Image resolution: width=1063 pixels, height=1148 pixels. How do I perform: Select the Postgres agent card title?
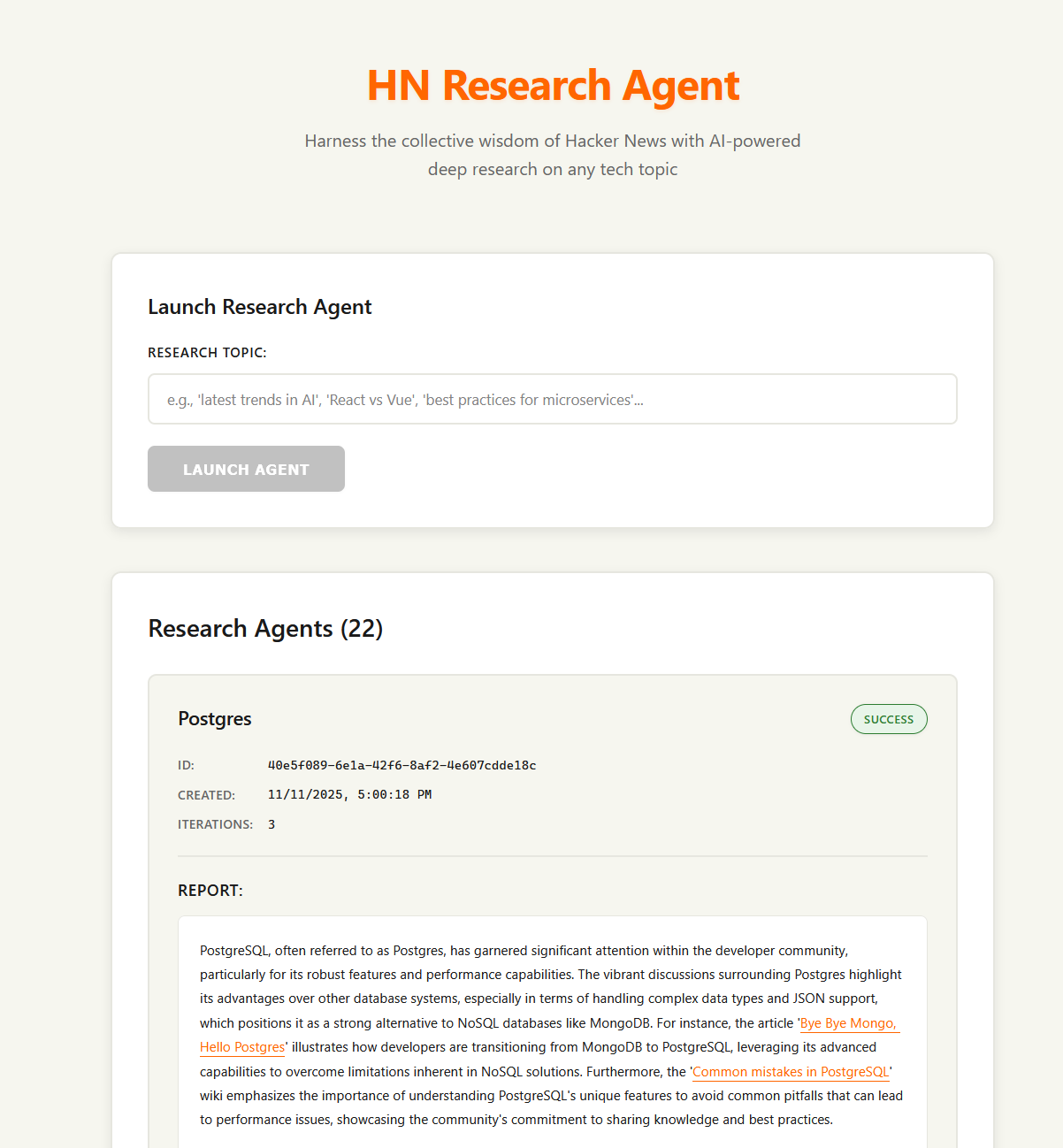click(214, 719)
